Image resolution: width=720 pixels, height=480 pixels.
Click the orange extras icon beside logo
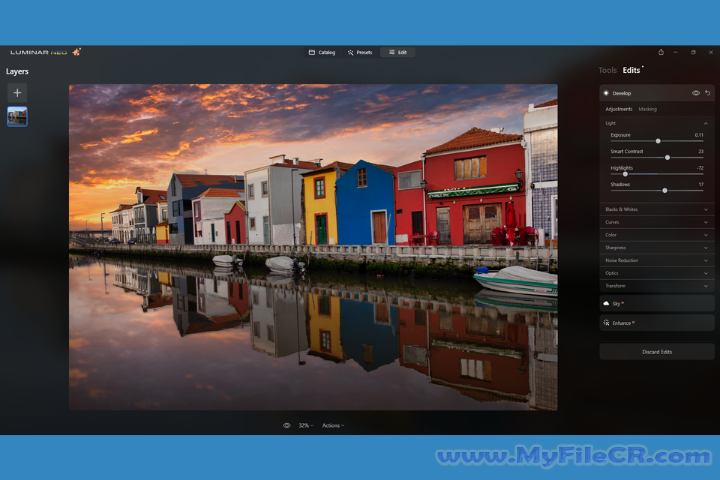(x=76, y=52)
